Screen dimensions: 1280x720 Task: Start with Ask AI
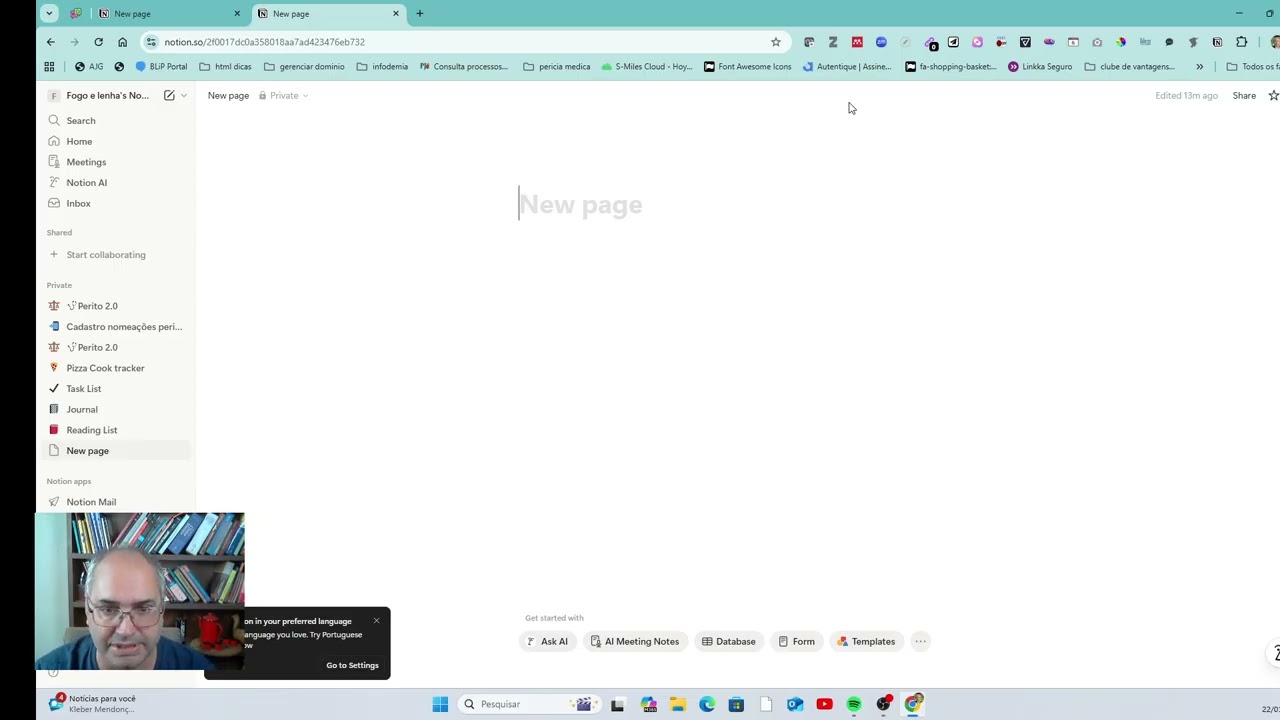(x=547, y=642)
